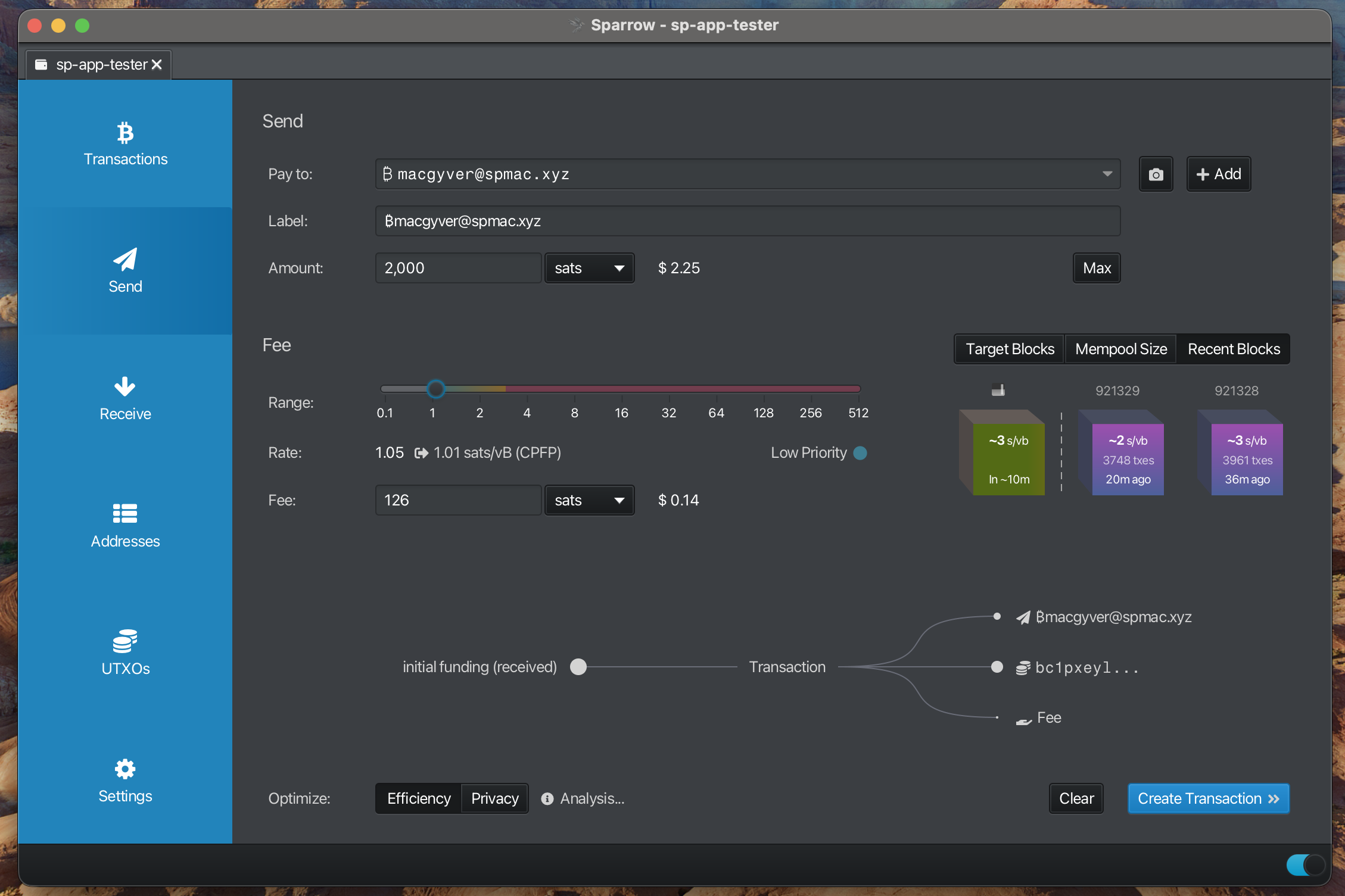Select Efficiency optimization option

[x=419, y=798]
